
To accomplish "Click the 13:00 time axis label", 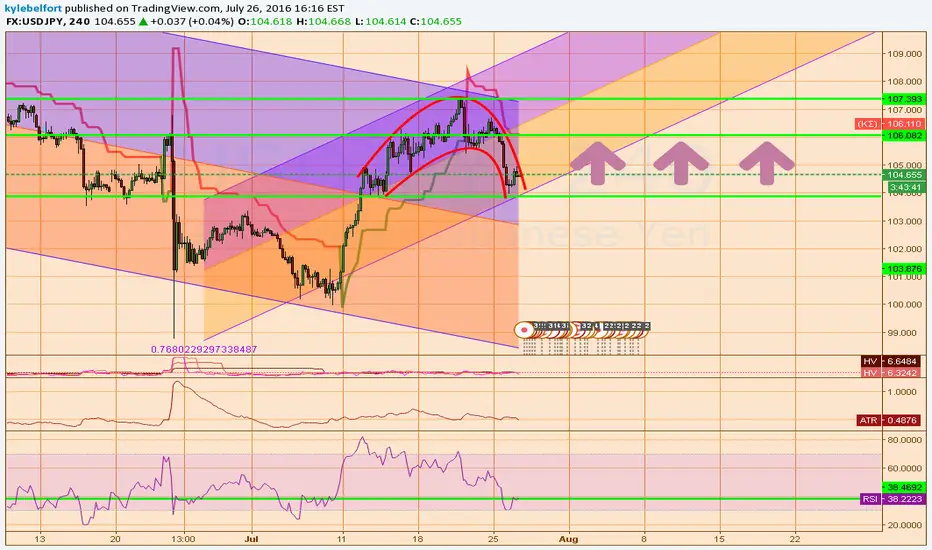I will click(183, 539).
